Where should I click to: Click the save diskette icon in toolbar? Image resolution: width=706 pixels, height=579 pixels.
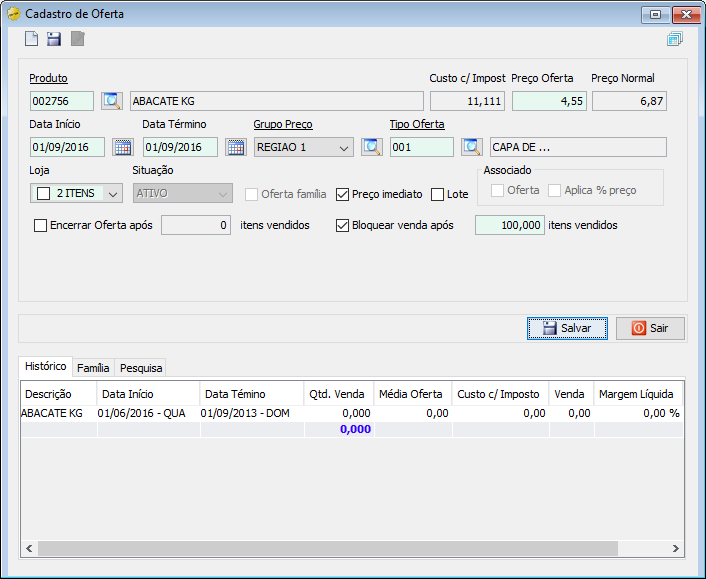pyautogui.click(x=54, y=39)
